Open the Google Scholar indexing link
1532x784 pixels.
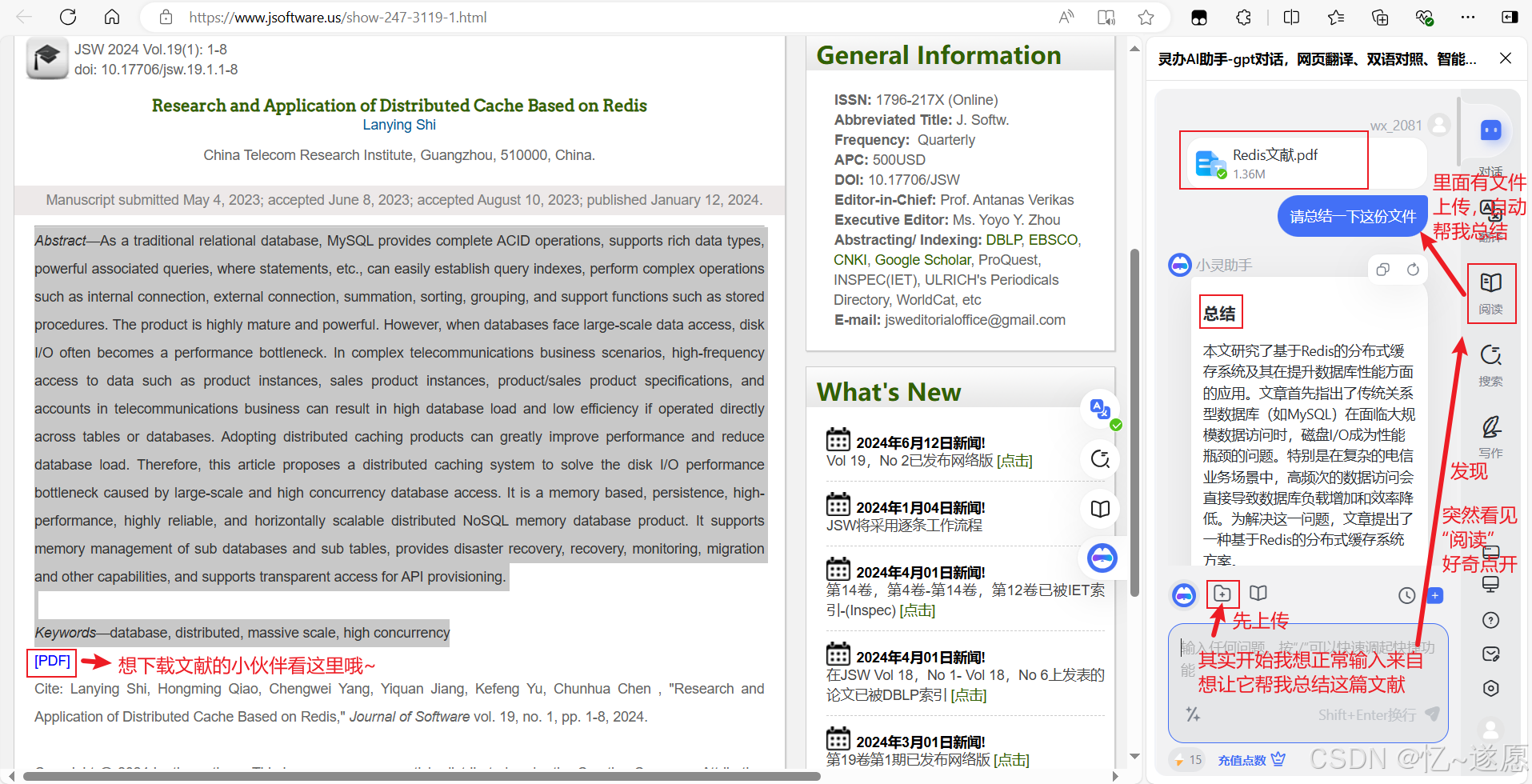pyautogui.click(x=922, y=260)
